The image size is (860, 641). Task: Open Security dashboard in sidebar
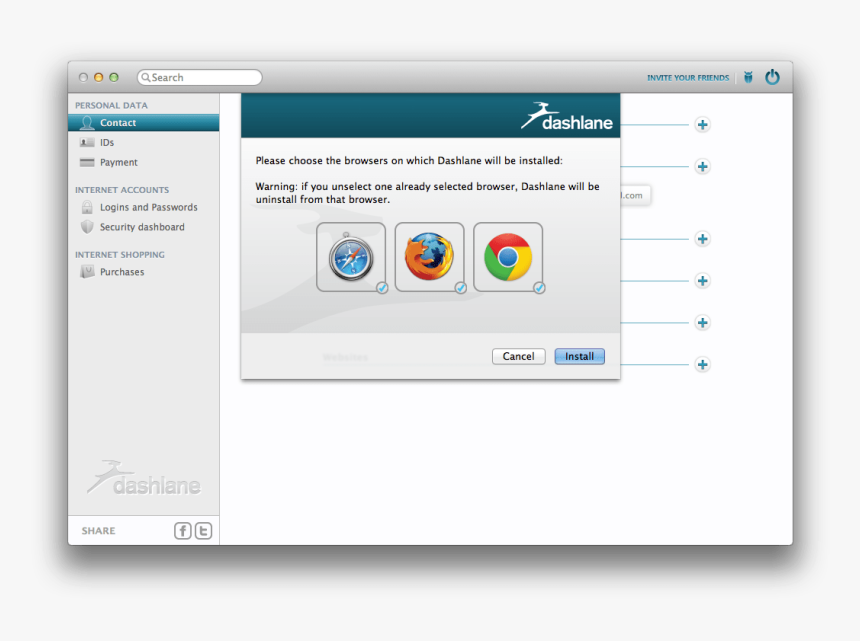[144, 227]
